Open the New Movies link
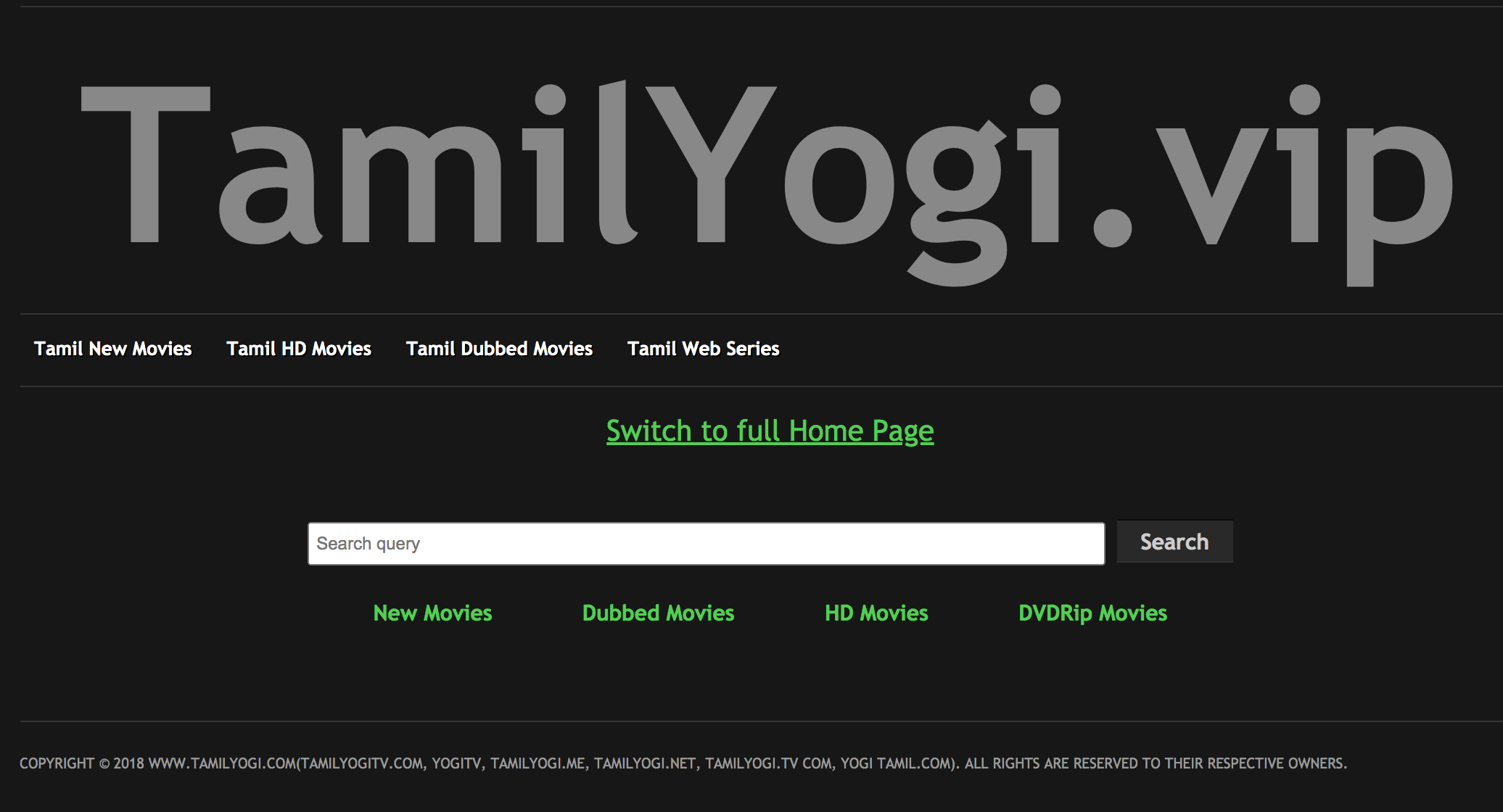The width and height of the screenshot is (1503, 812). 432,613
